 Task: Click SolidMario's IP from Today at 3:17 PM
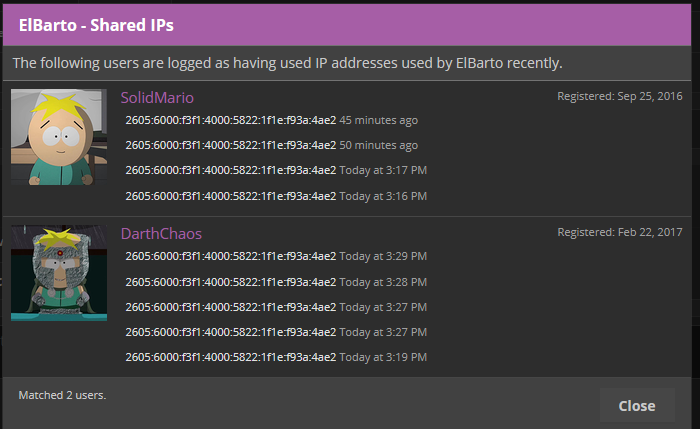(231, 170)
